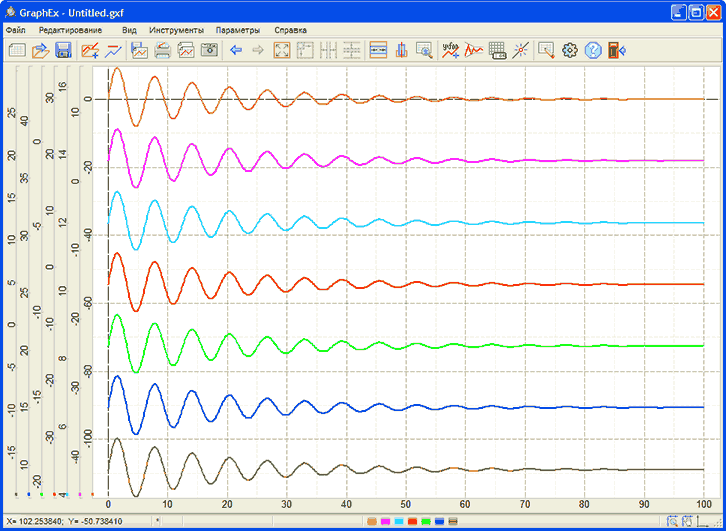726x531 pixels.
Task: Open the data table grid icon
Action: pos(497,50)
